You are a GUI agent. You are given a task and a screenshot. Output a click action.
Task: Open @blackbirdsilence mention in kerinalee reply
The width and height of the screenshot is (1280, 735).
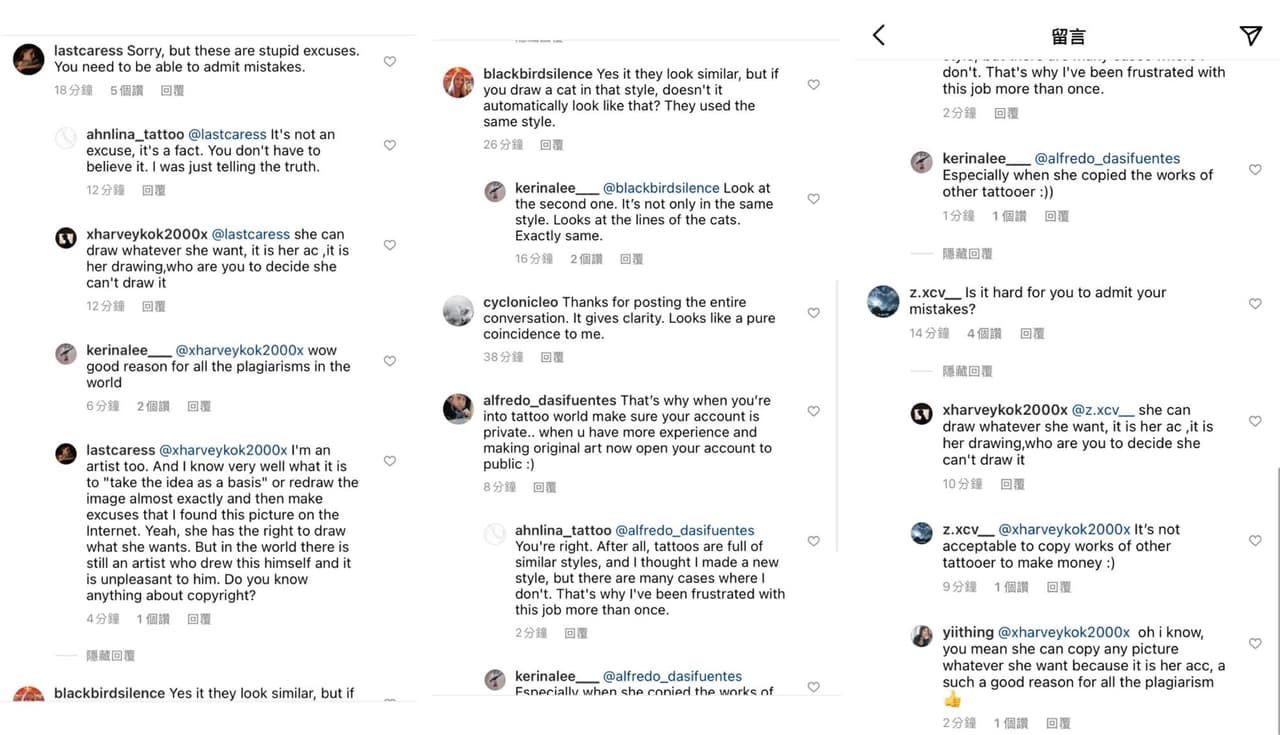661,188
